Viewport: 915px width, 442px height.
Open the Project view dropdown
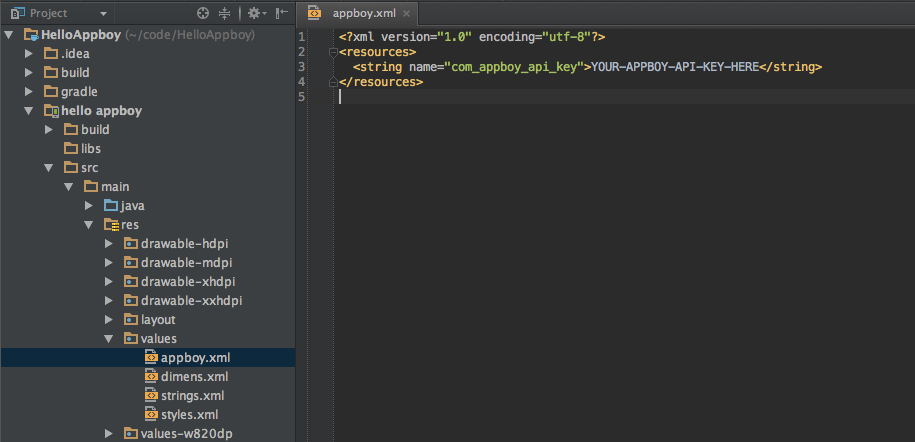coord(104,13)
